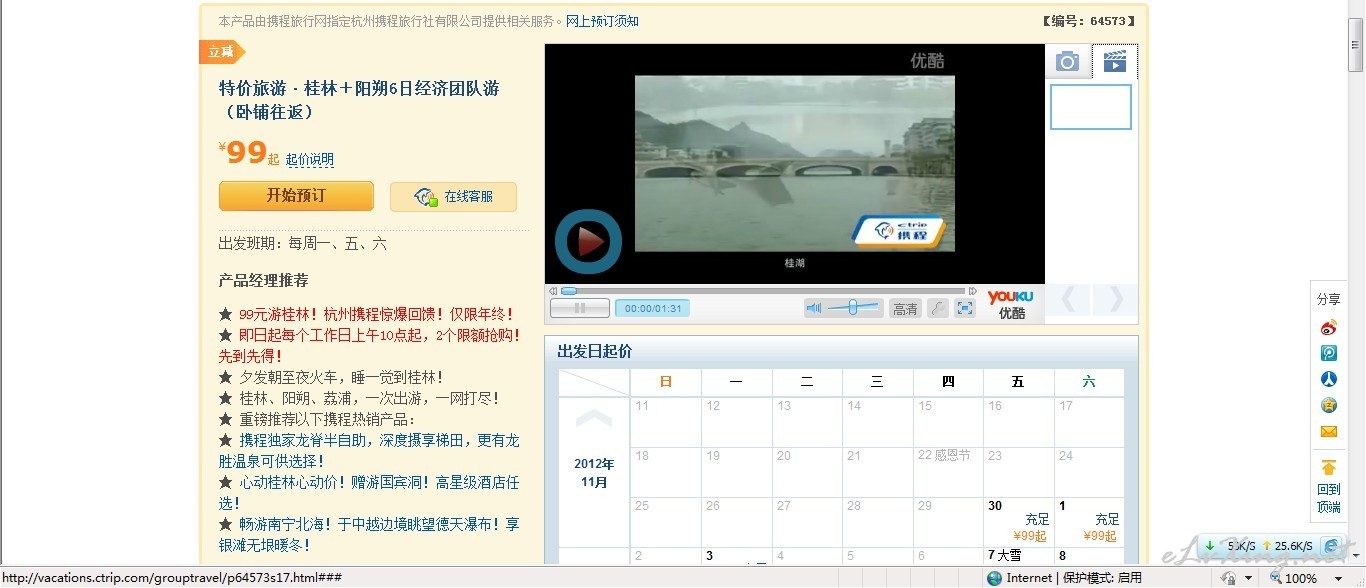
Task: Switch to the photo camera tab
Action: [x=1068, y=62]
